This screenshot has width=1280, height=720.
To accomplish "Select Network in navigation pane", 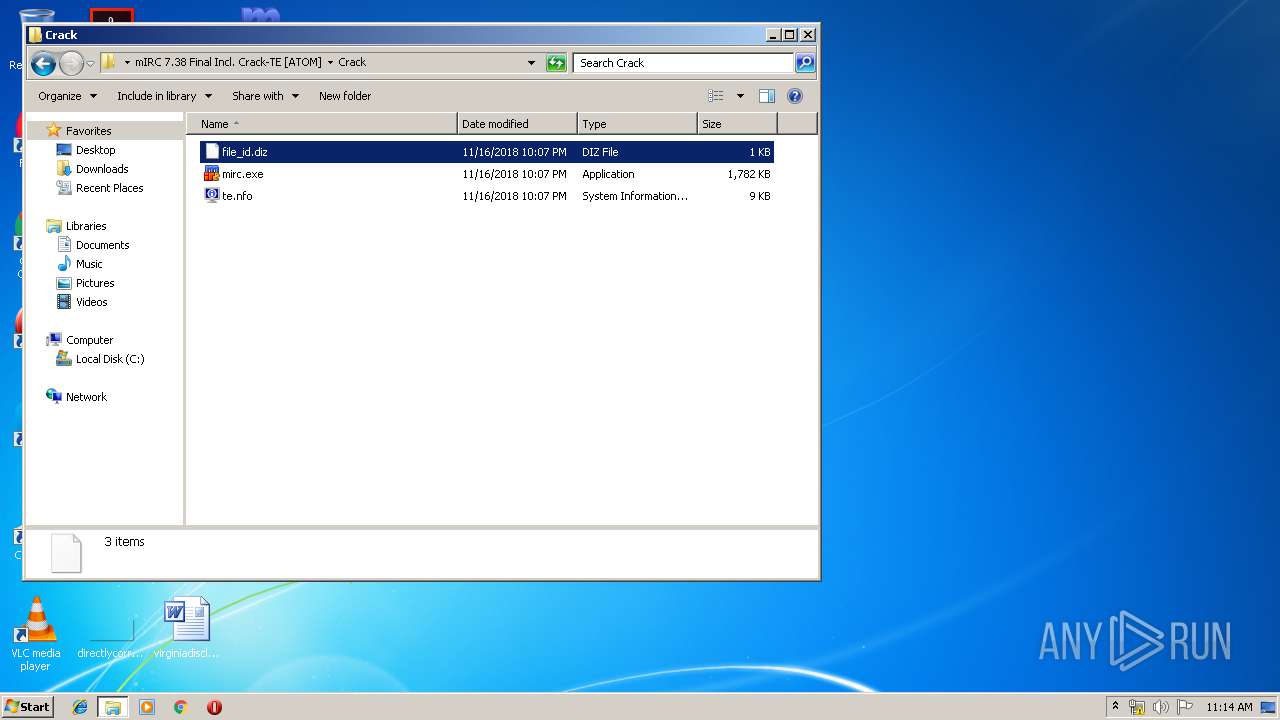I will click(86, 397).
